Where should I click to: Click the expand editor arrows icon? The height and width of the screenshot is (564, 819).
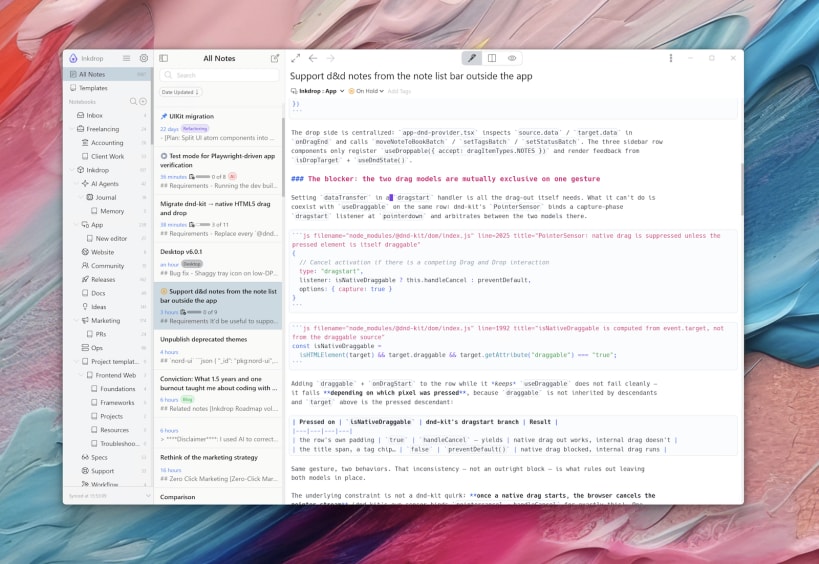pyautogui.click(x=296, y=58)
